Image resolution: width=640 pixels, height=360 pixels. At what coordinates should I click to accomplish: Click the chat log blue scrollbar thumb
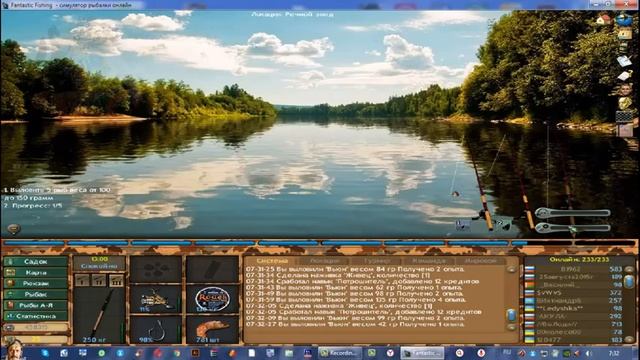pos(511,315)
